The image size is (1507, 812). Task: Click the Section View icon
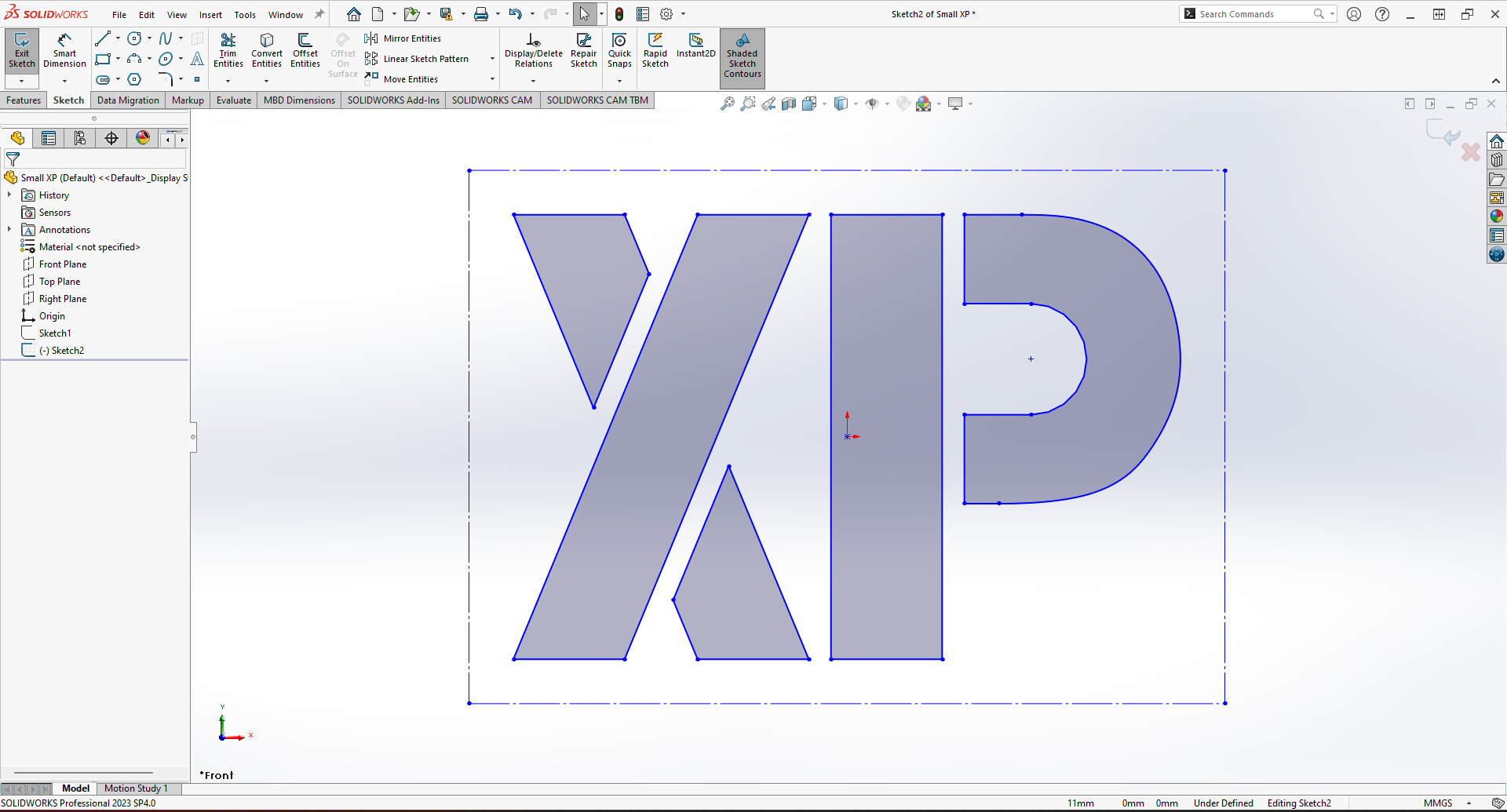coord(789,104)
